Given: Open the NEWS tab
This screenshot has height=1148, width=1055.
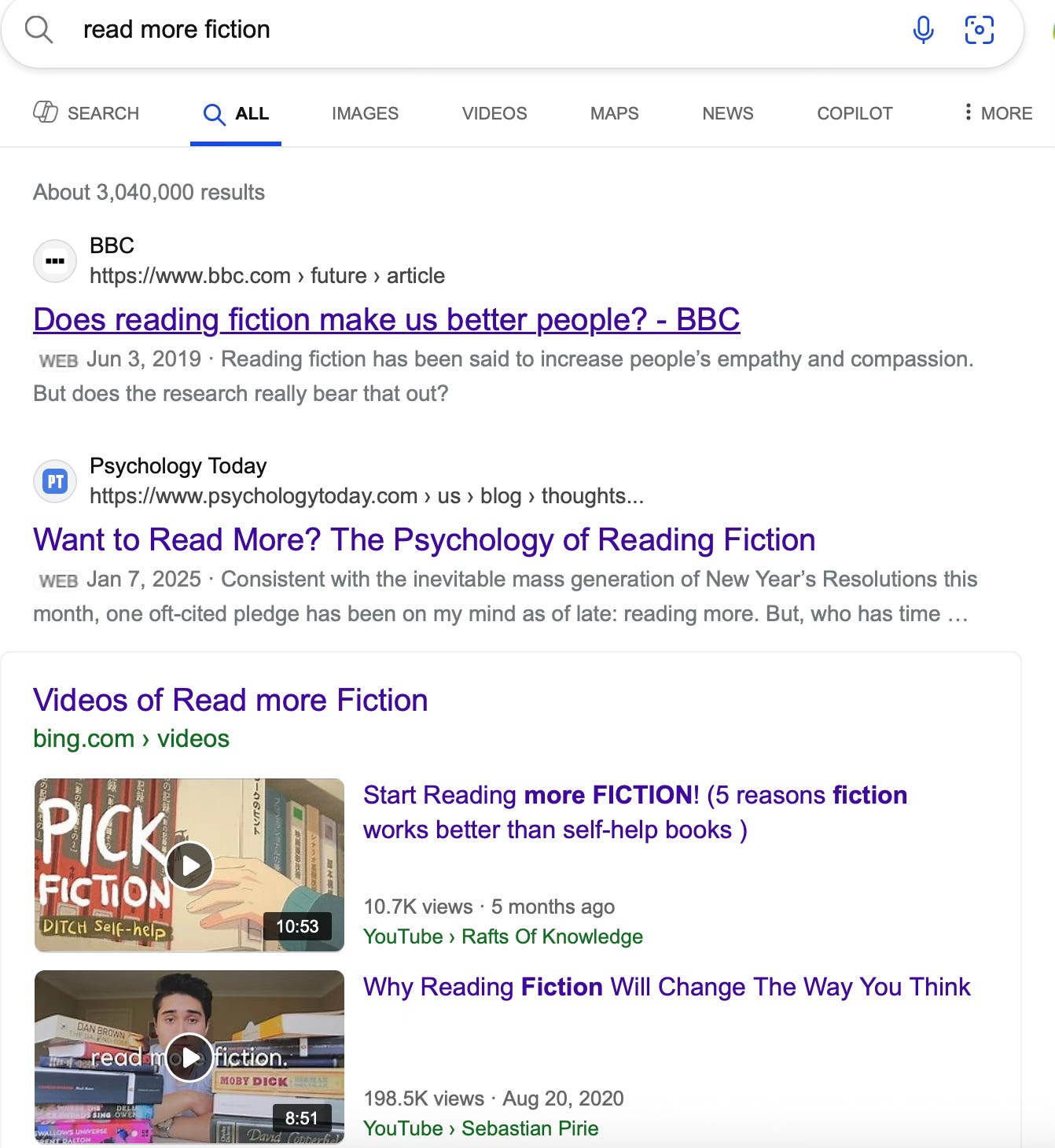Looking at the screenshot, I should pyautogui.click(x=728, y=113).
